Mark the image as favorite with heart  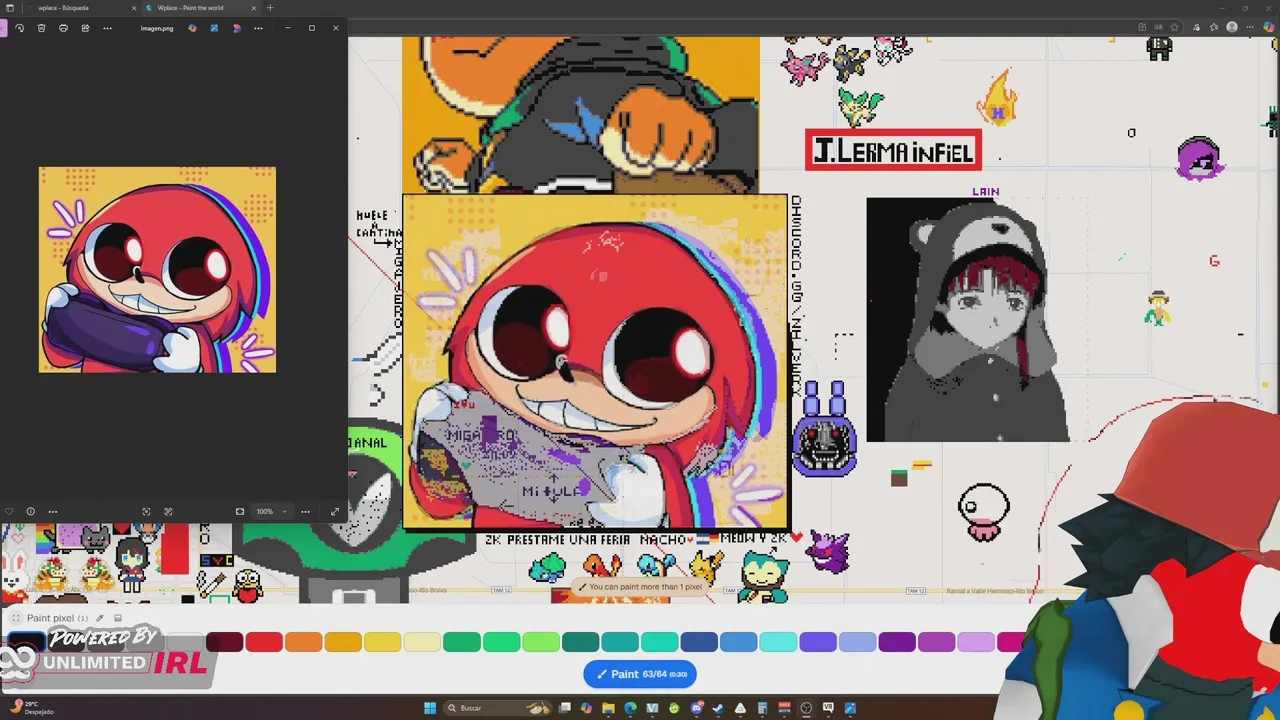tap(9, 511)
